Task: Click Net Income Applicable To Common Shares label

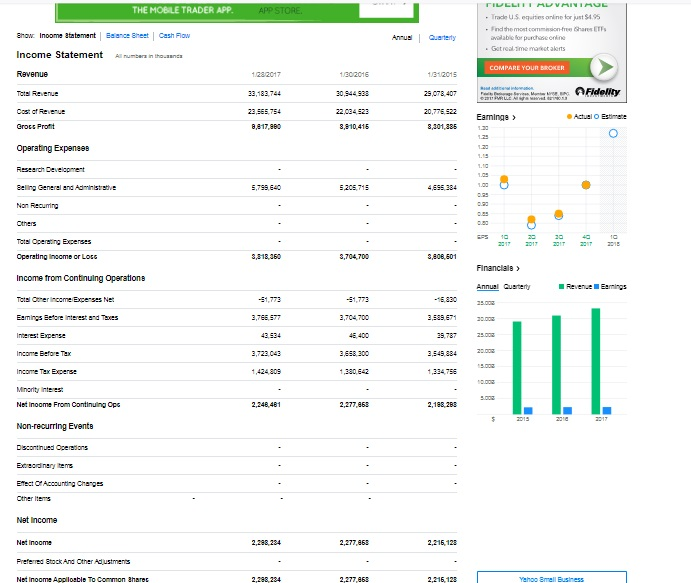Action: coord(82,579)
